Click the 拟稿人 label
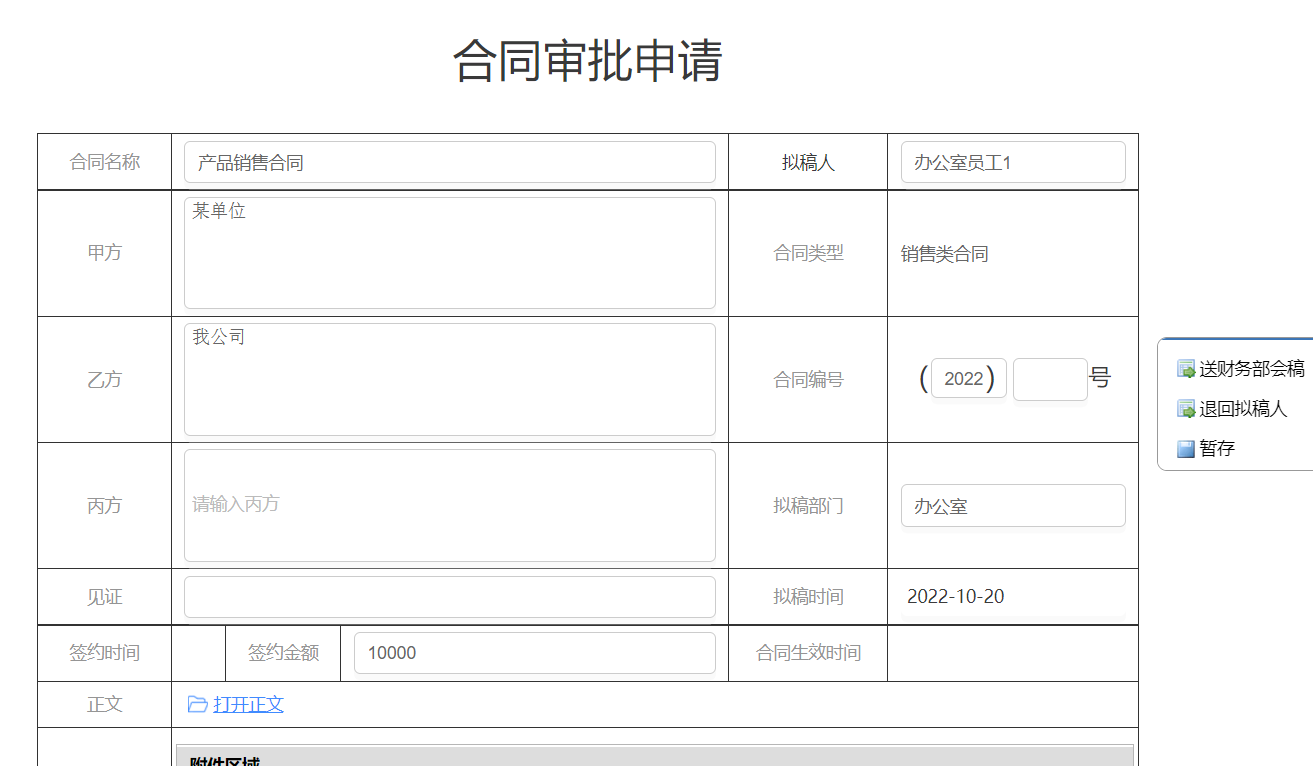 808,162
